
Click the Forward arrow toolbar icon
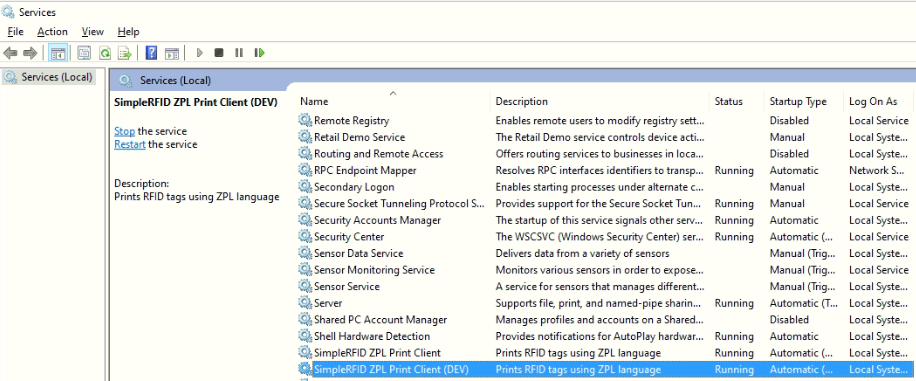(x=30, y=53)
